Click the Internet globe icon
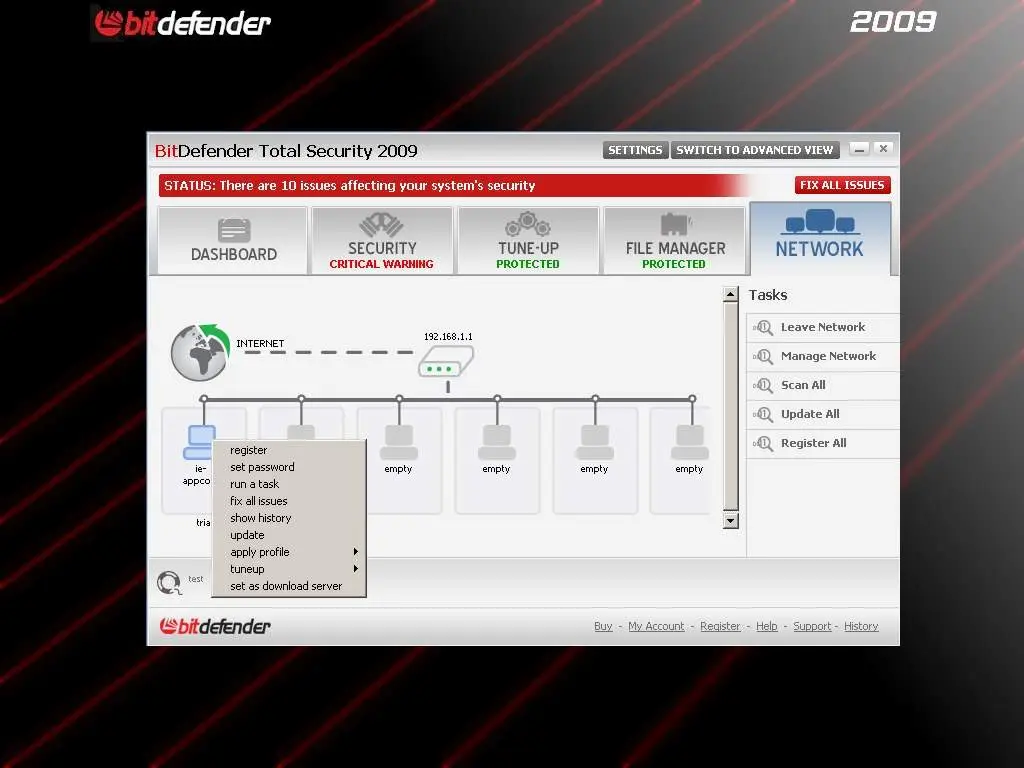The image size is (1024, 768). 200,353
